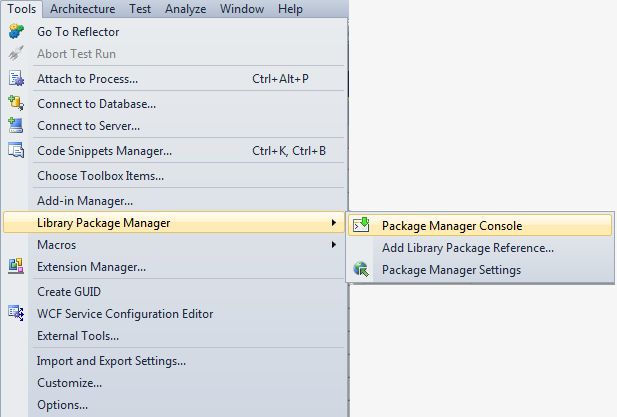Image resolution: width=617 pixels, height=417 pixels.
Task: Select Add Library Package Reference
Action: pos(467,248)
